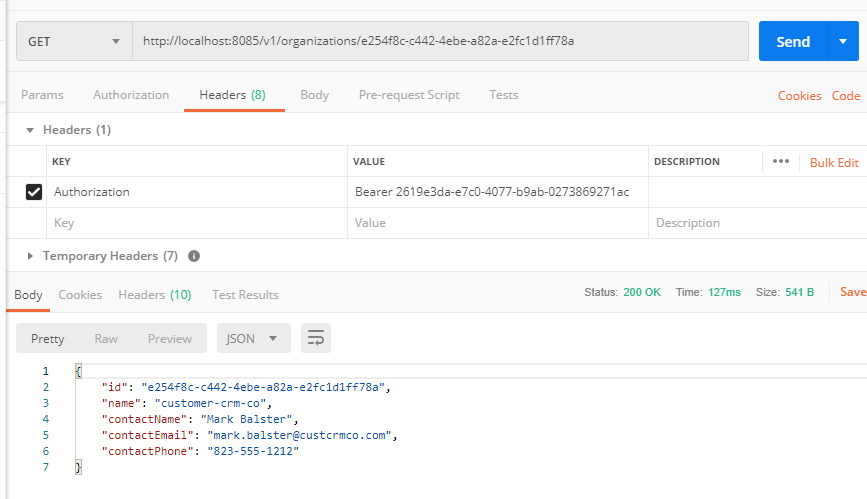Click the DESCRIPTION column header
Screen dimensions: 867x499
687,162
